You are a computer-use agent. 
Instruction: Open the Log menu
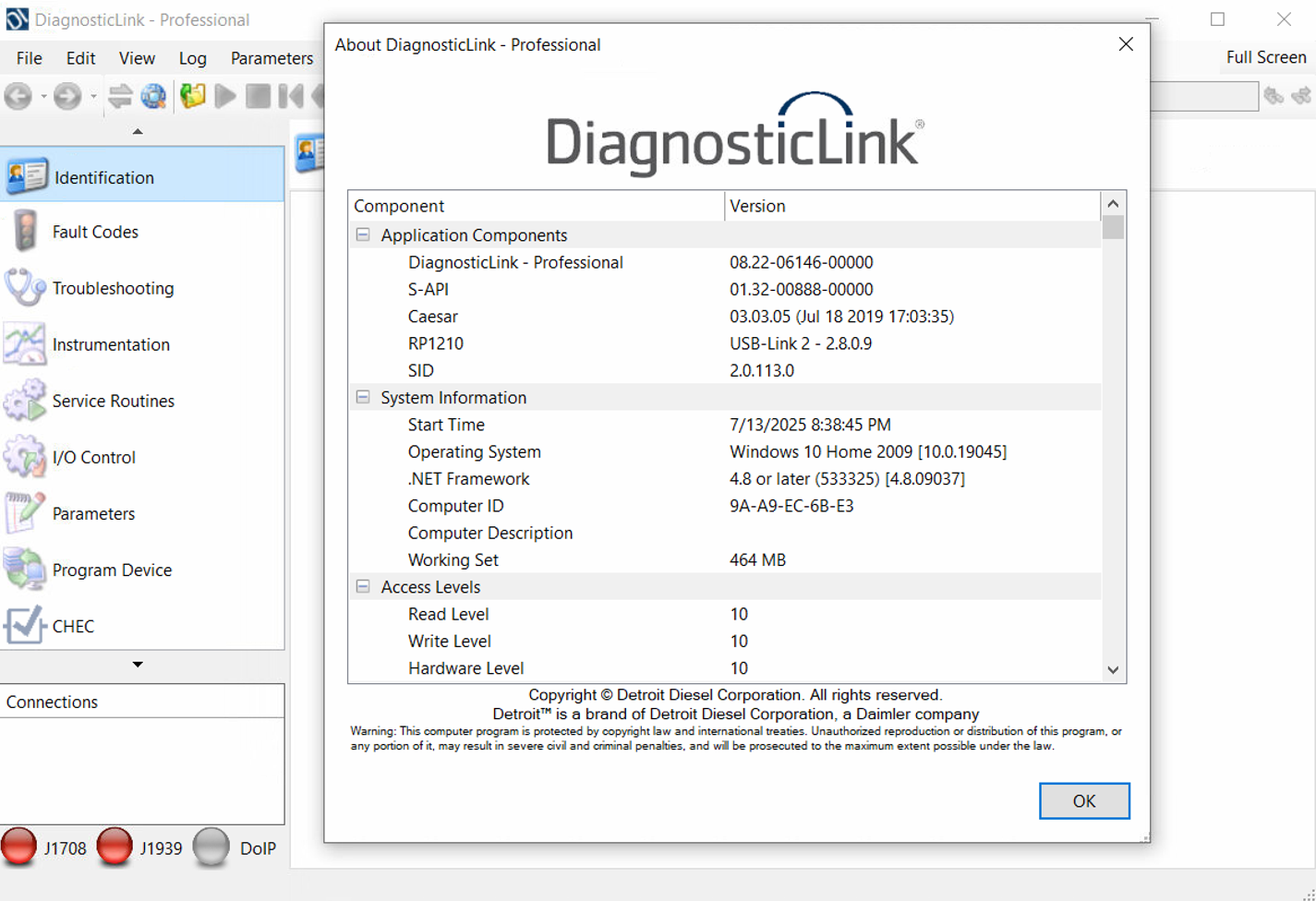point(192,58)
